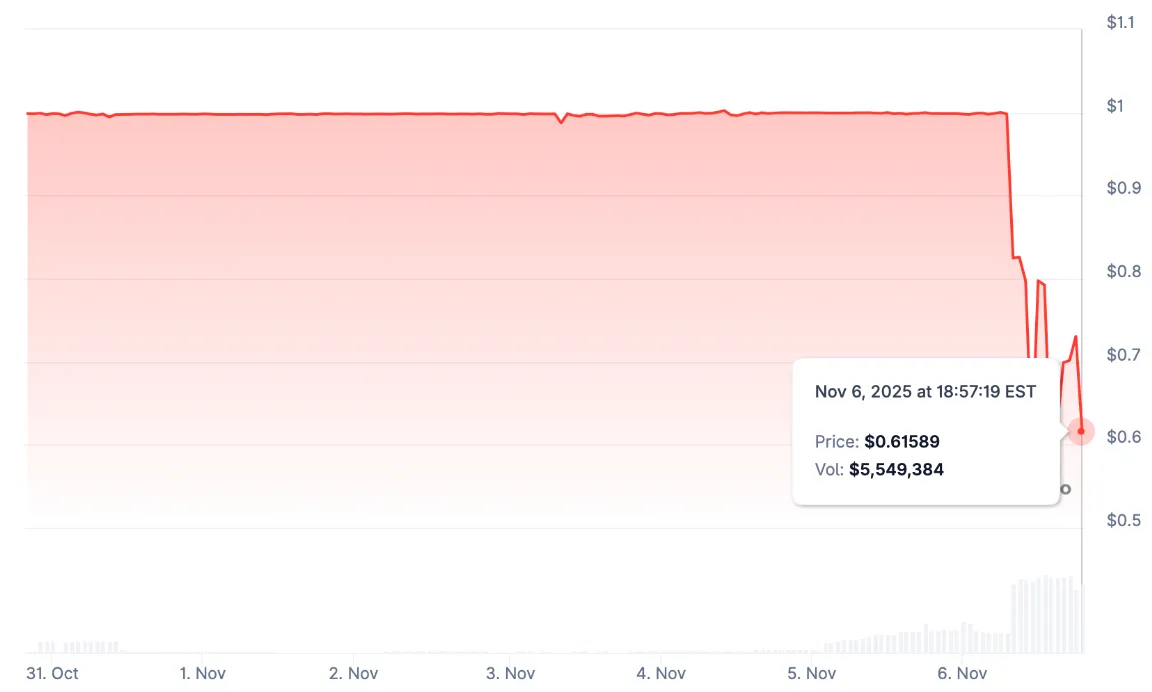
Task: Click the small price dip after 3. Nov
Action: click(x=562, y=121)
